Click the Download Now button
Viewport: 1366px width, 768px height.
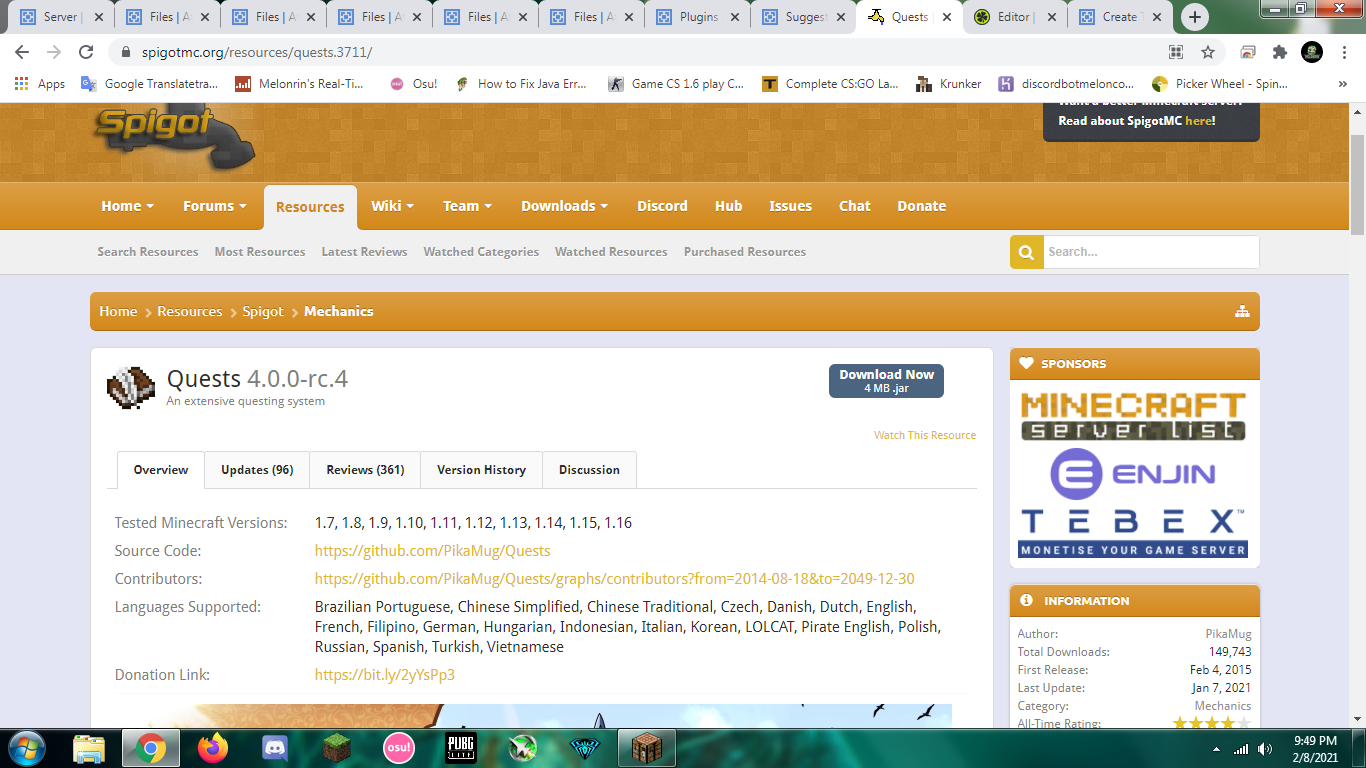(886, 381)
